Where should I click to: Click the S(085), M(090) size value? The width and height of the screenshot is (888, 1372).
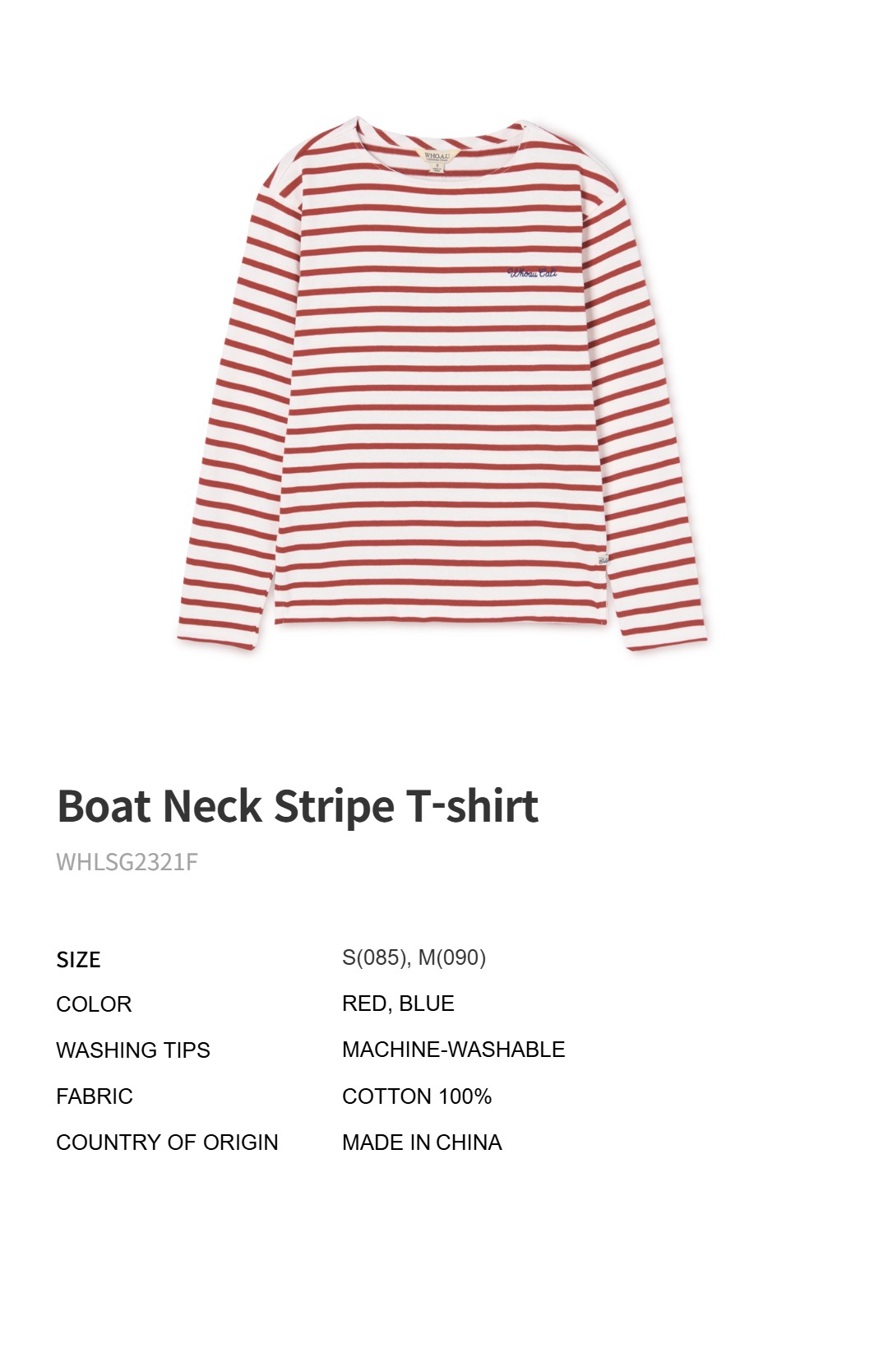[x=414, y=957]
